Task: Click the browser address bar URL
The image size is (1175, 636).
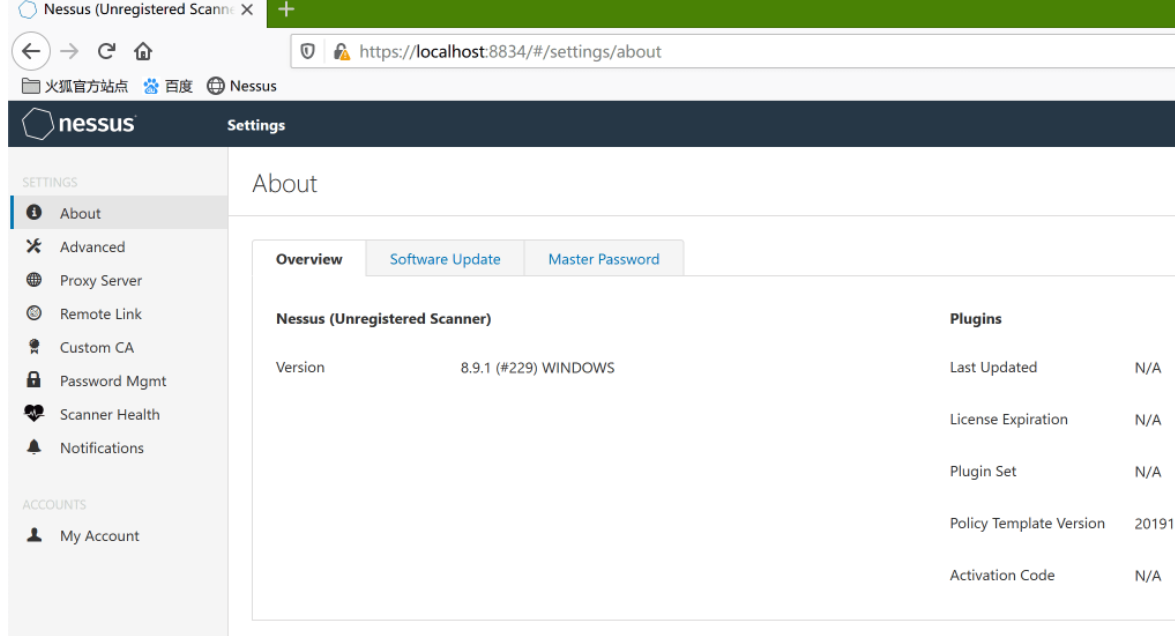Action: [x=510, y=51]
